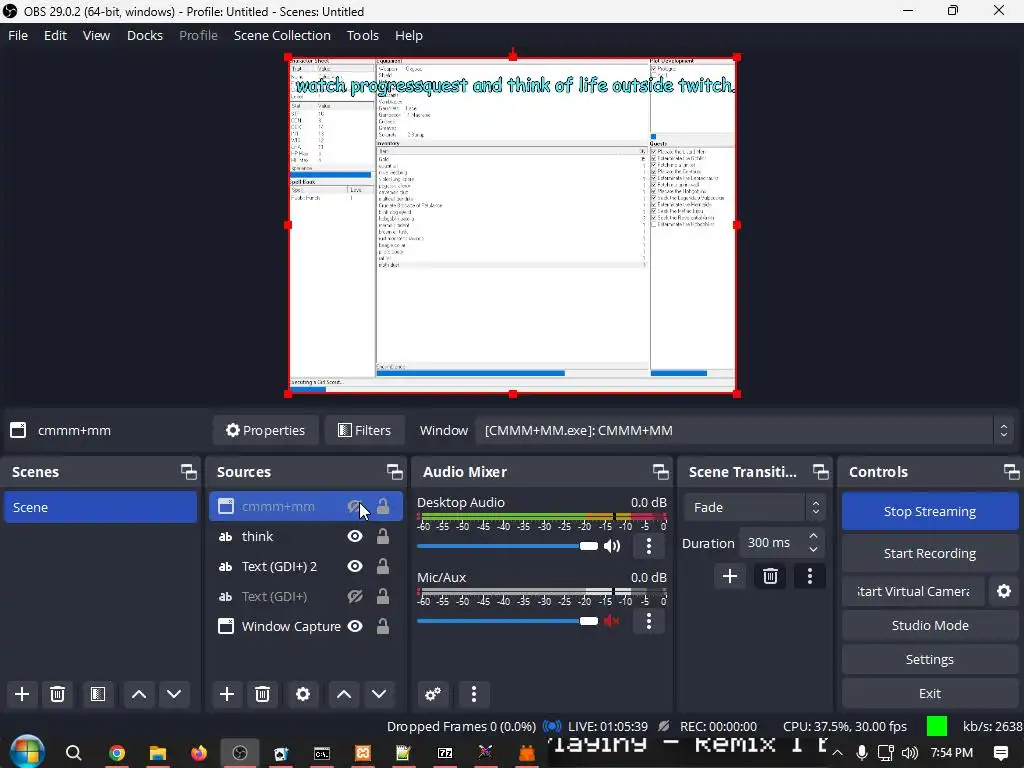
Task: Open OBS Settings
Action: coord(929,659)
